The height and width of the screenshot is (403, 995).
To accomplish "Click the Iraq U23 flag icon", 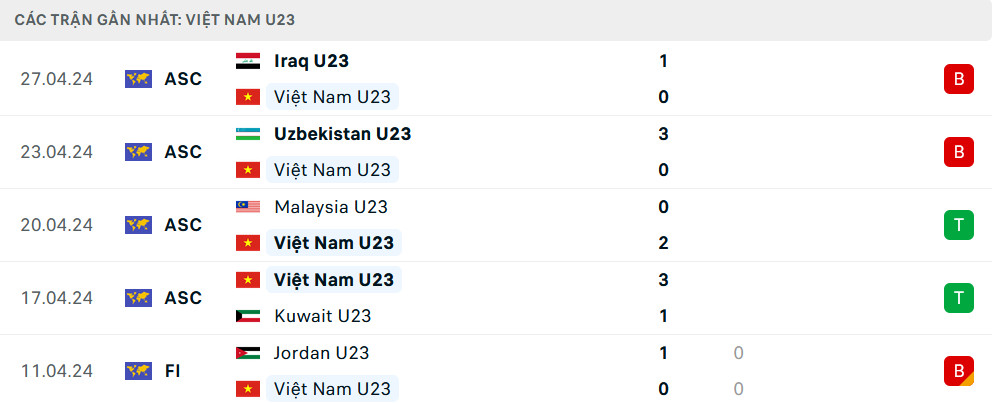I will [x=247, y=61].
